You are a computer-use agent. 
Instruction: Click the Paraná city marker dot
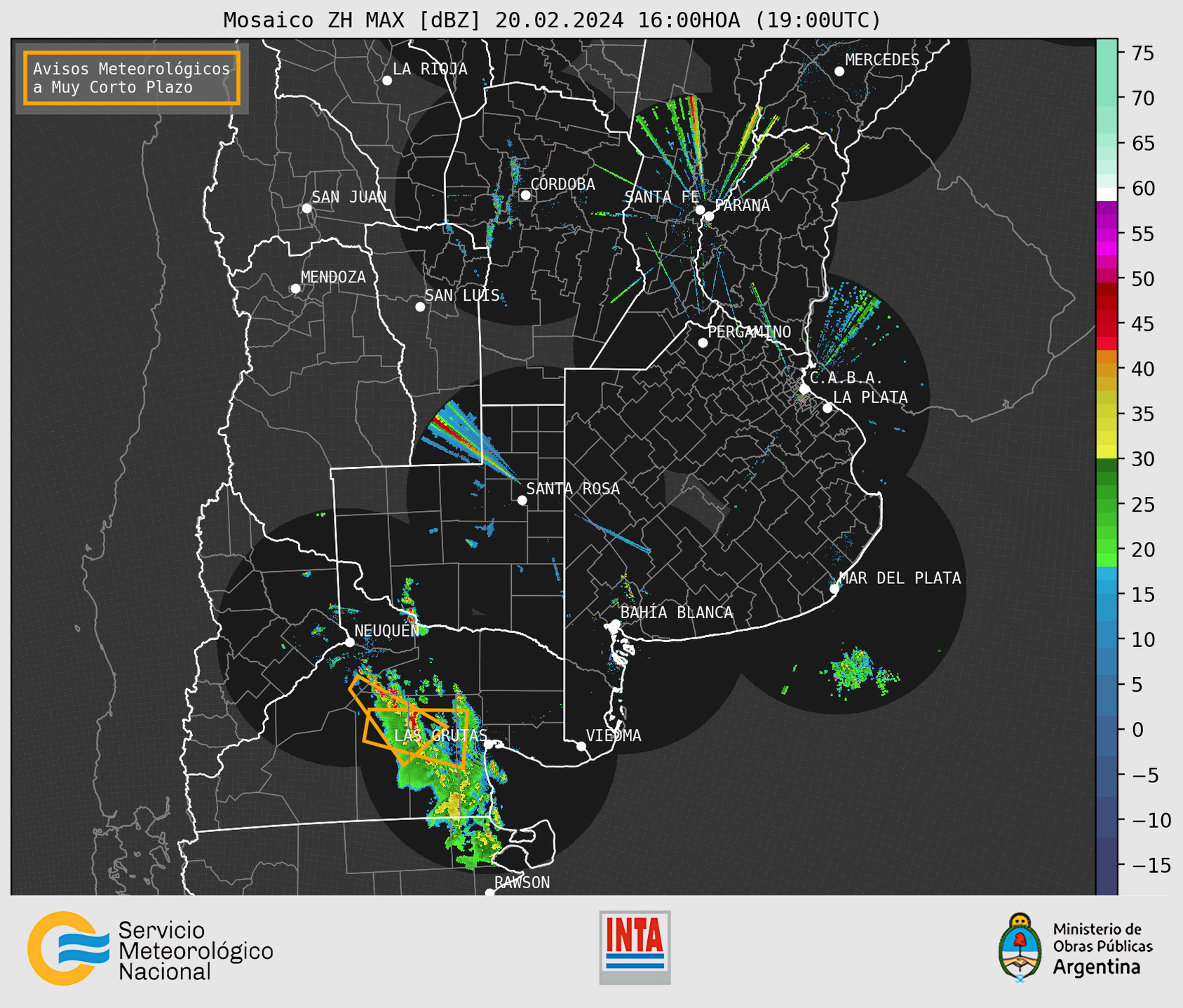click(709, 216)
